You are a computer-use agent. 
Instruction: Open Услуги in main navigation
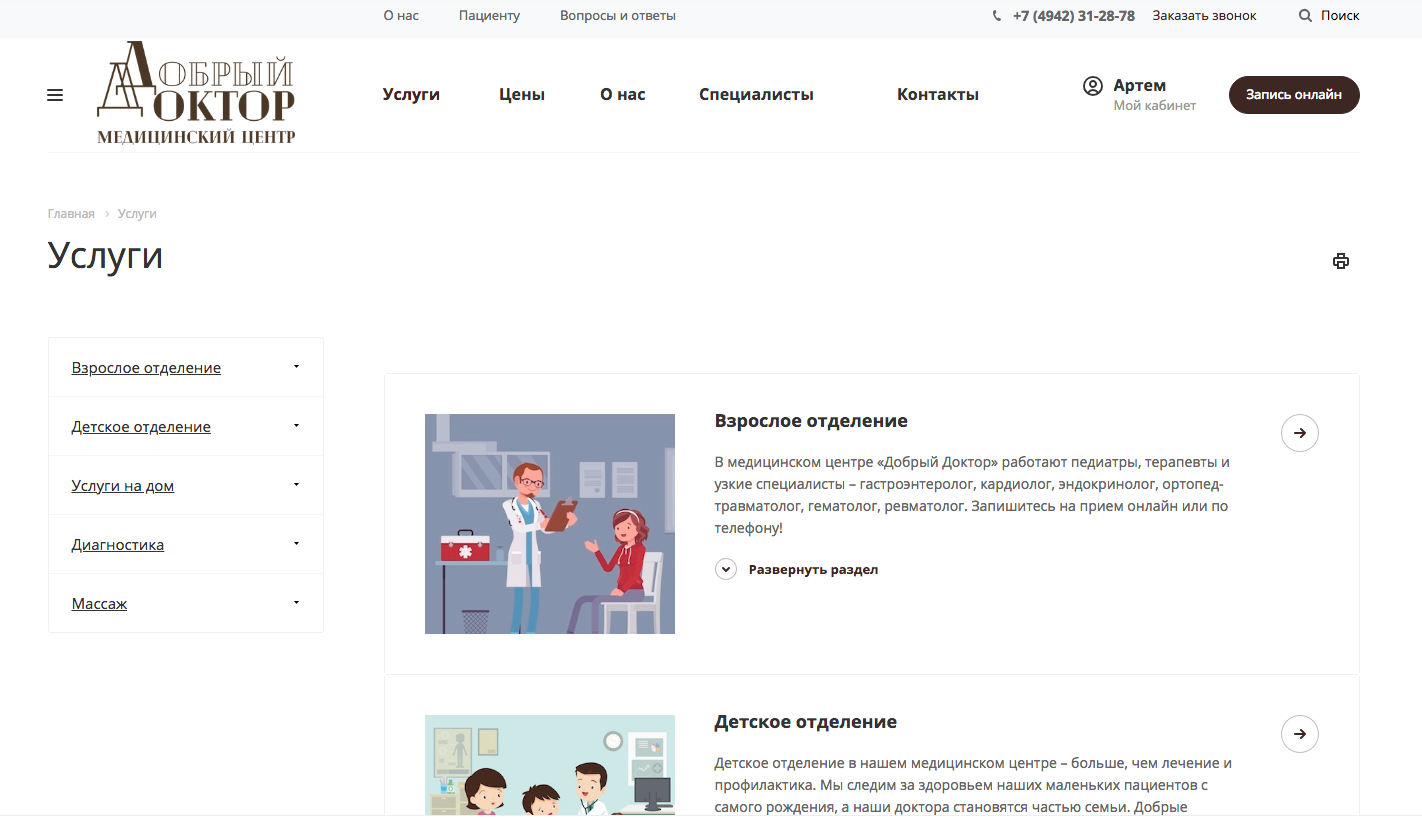[x=411, y=95]
